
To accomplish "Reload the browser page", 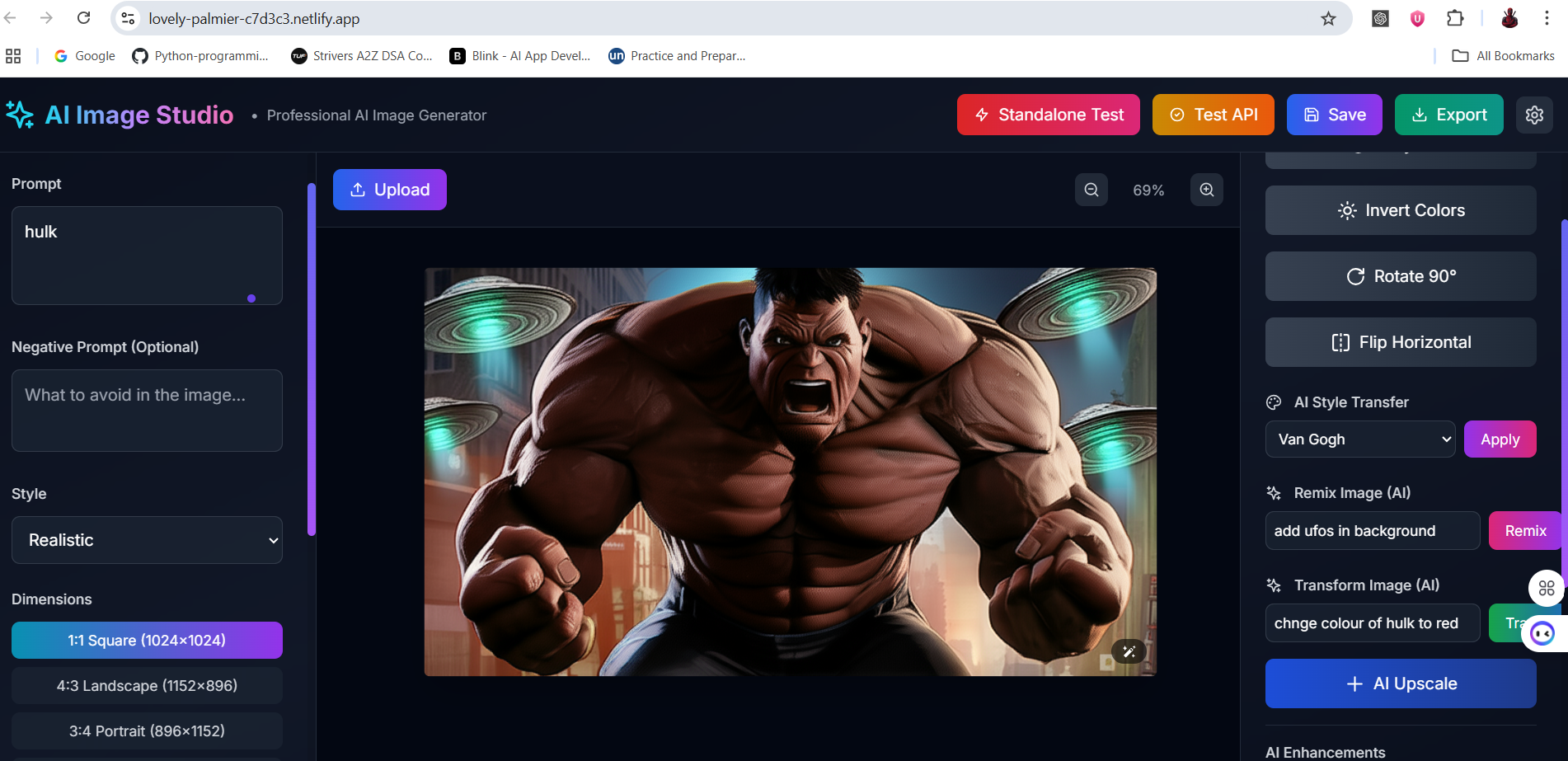I will (x=83, y=18).
